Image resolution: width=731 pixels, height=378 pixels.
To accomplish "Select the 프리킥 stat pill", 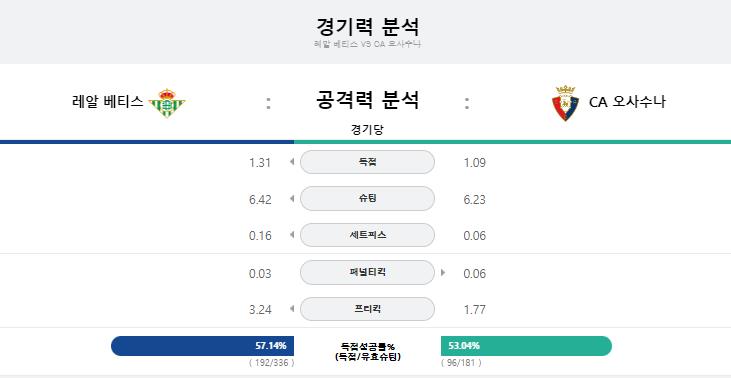I will tap(367, 309).
